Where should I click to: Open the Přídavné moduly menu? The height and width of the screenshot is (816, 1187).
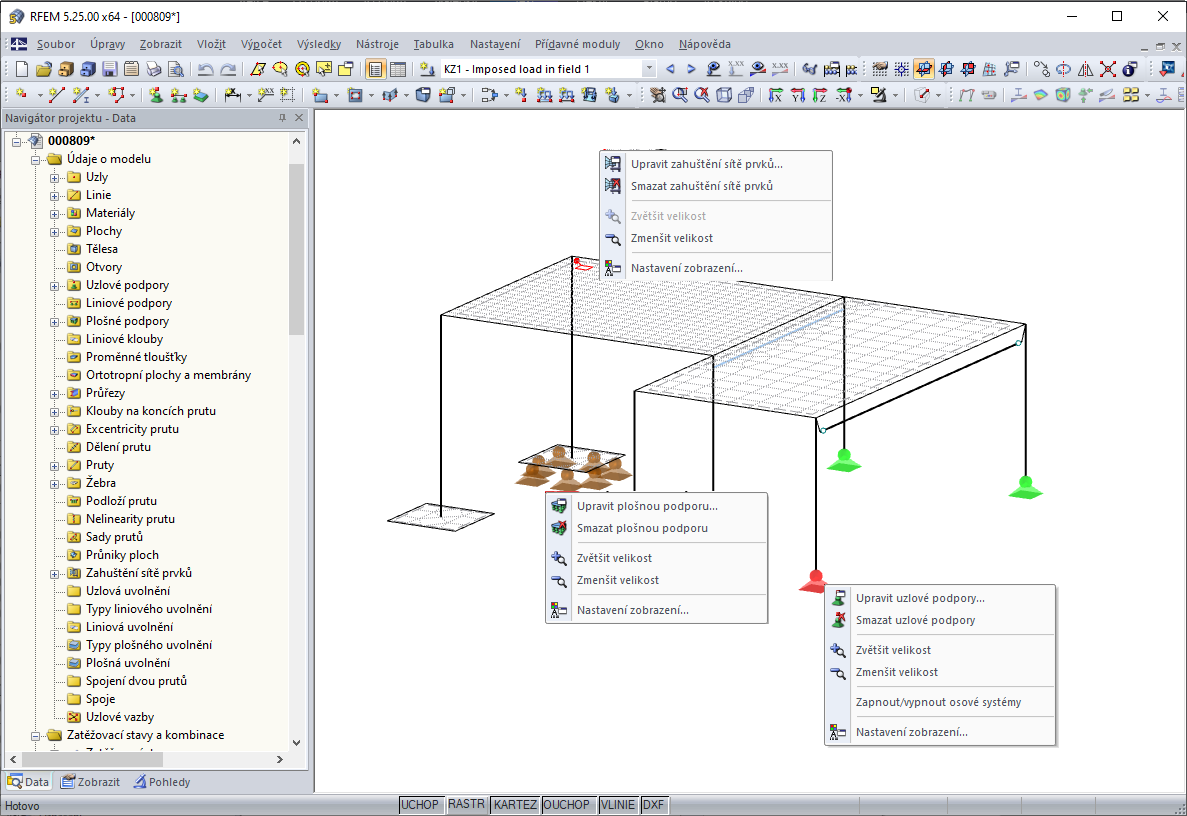[578, 44]
